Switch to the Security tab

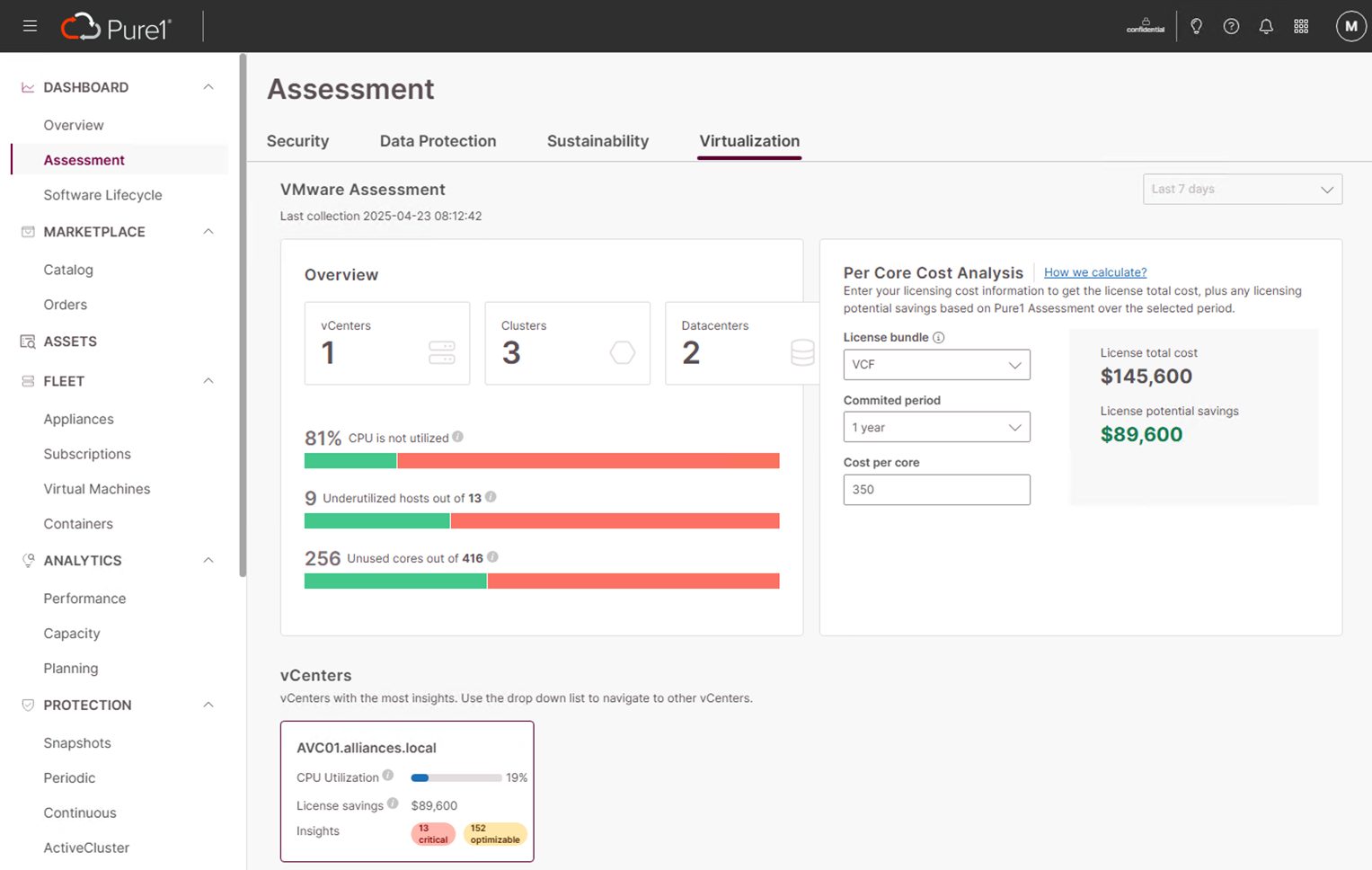297,141
